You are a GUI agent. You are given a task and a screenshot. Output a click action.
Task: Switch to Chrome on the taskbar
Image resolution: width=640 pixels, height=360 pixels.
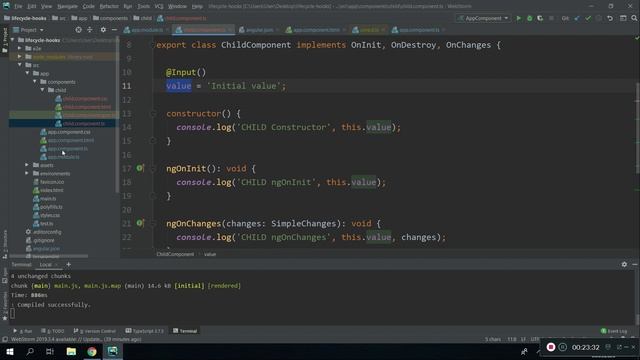[x=92, y=351]
